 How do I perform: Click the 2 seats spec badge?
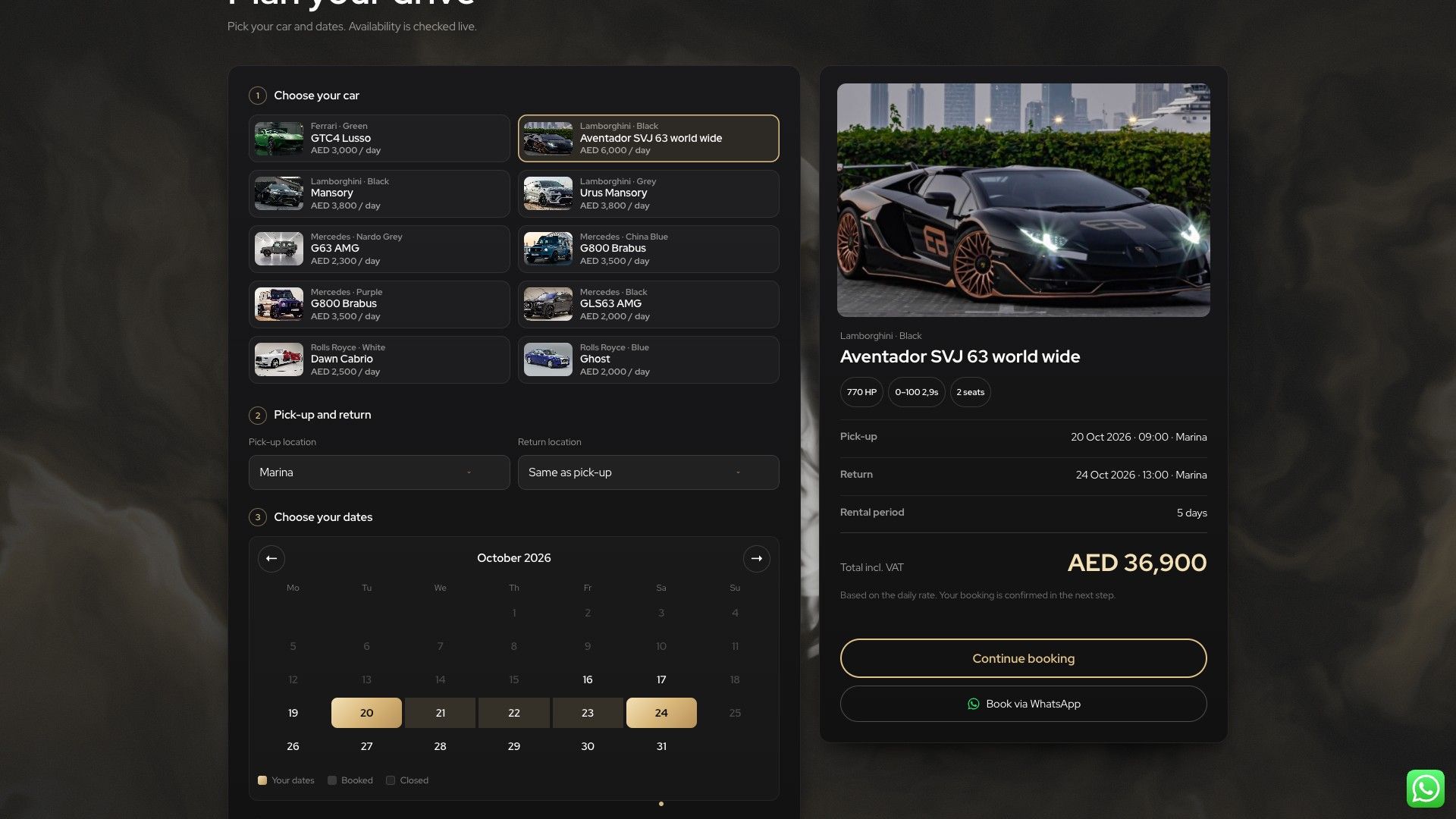[970, 392]
